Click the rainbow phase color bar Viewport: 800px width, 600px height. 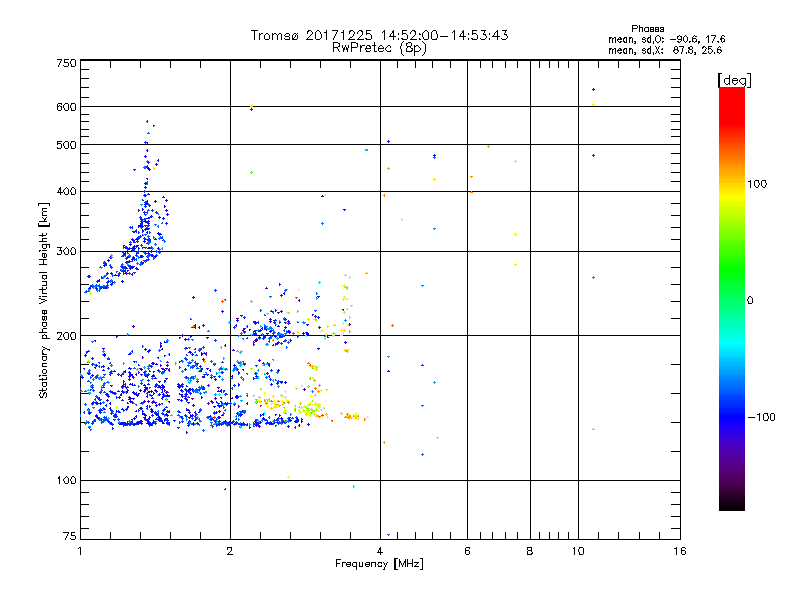coord(732,298)
